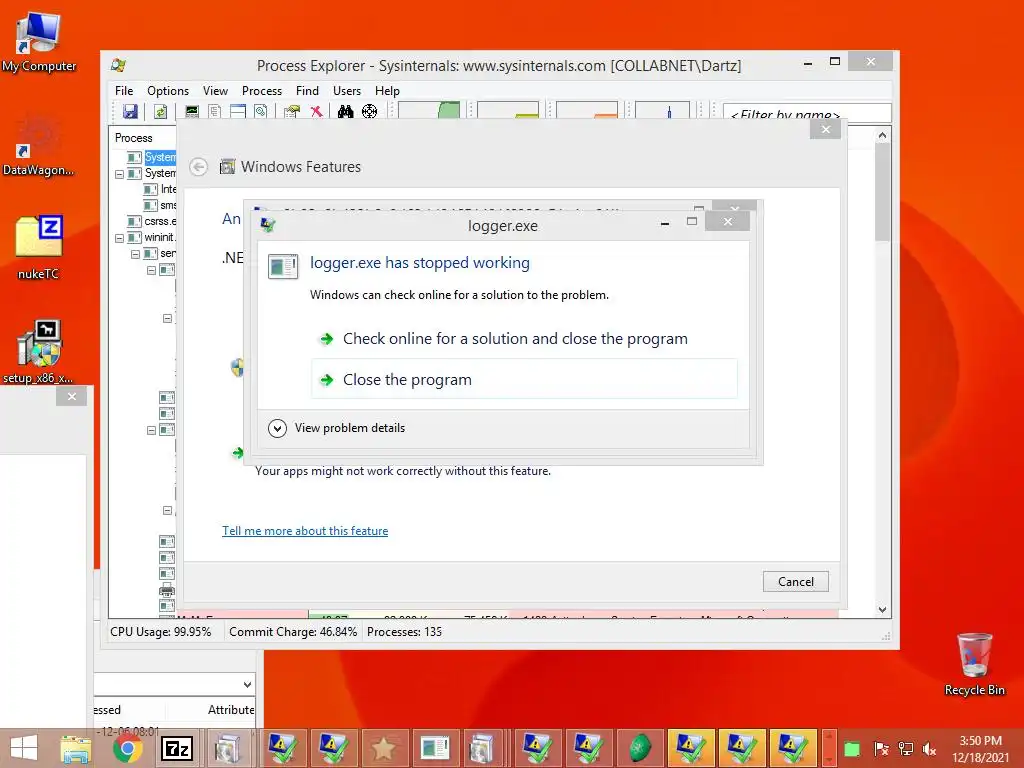Click 'Processes: 135' in status bar
Screen dimensions: 1024x768
coord(404,632)
